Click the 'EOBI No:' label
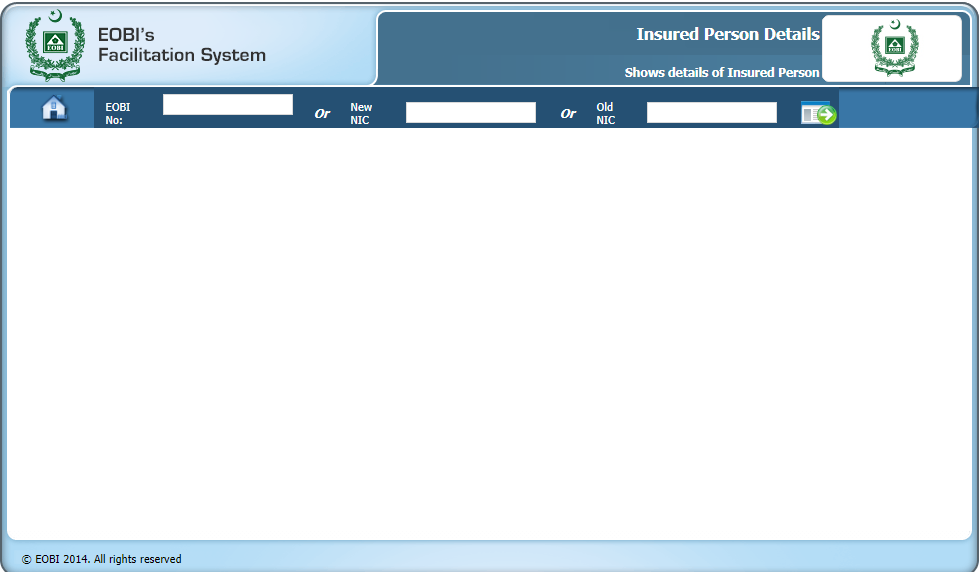Viewport: 979px width, 572px height. pos(118,114)
